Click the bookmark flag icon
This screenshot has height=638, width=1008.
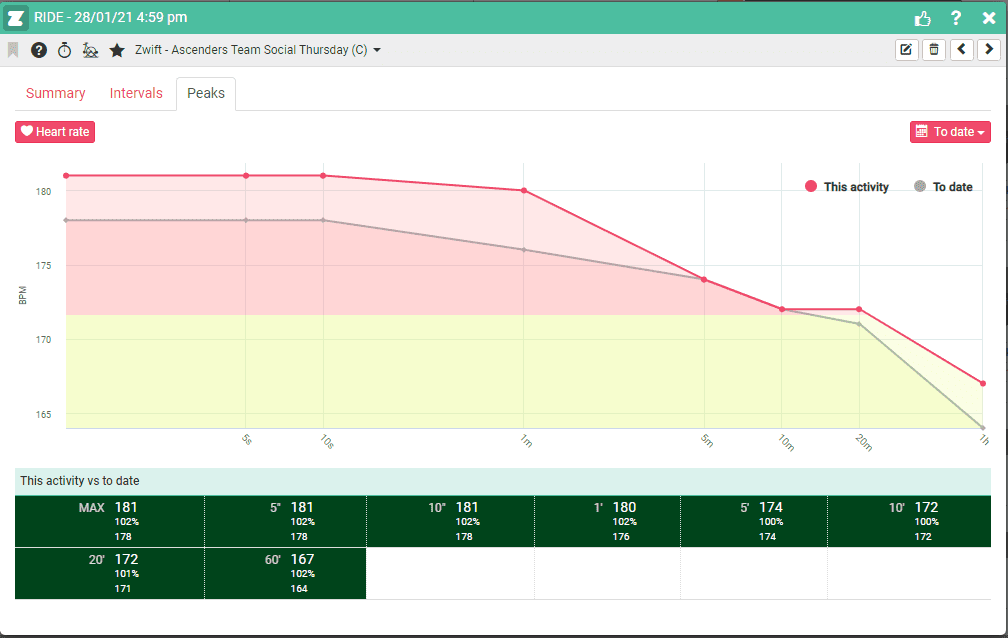pyautogui.click(x=13, y=50)
